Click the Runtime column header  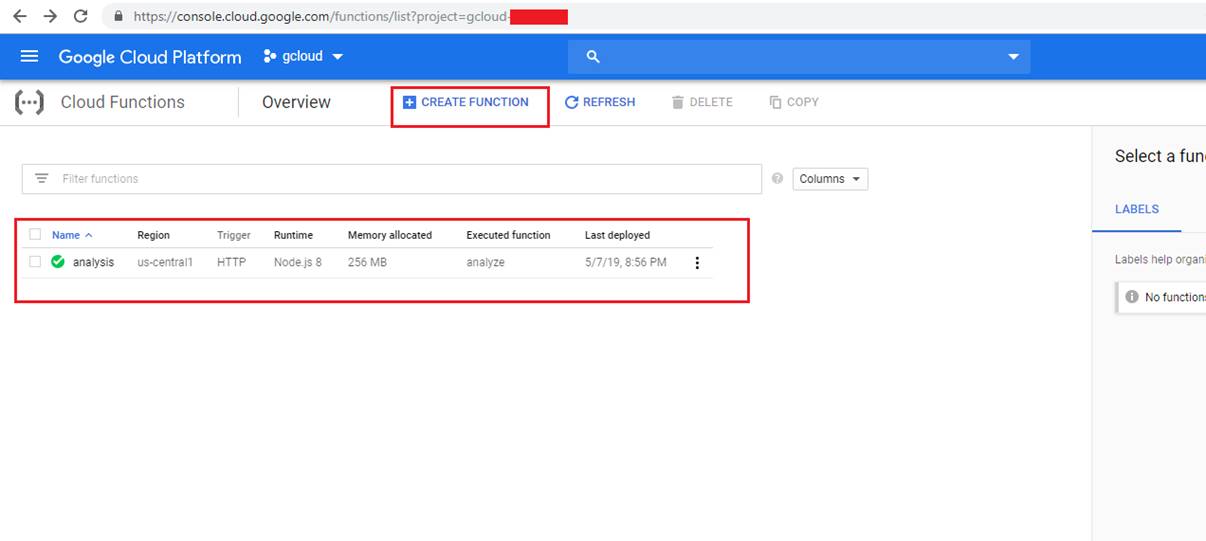pos(293,235)
